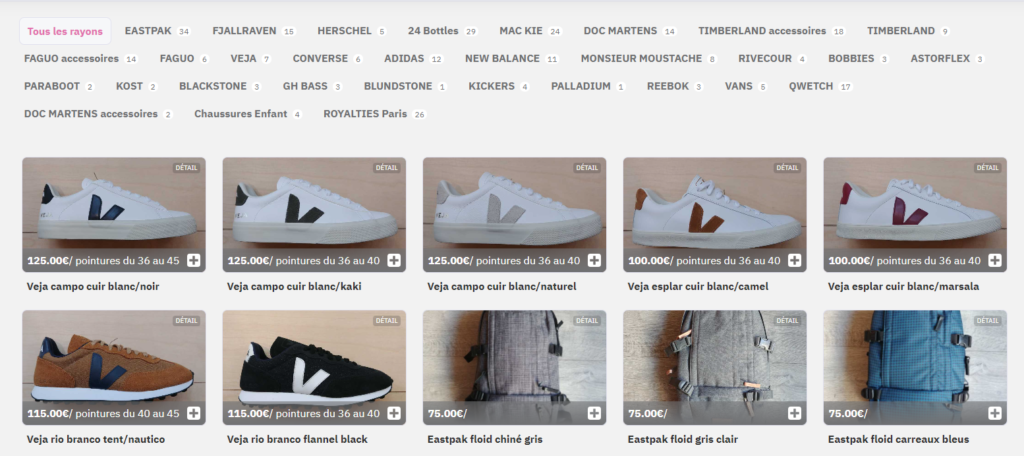The image size is (1024, 456).
Task: View DÉTAIL of Veja esplar blanc/camel
Action: pyautogui.click(x=787, y=168)
